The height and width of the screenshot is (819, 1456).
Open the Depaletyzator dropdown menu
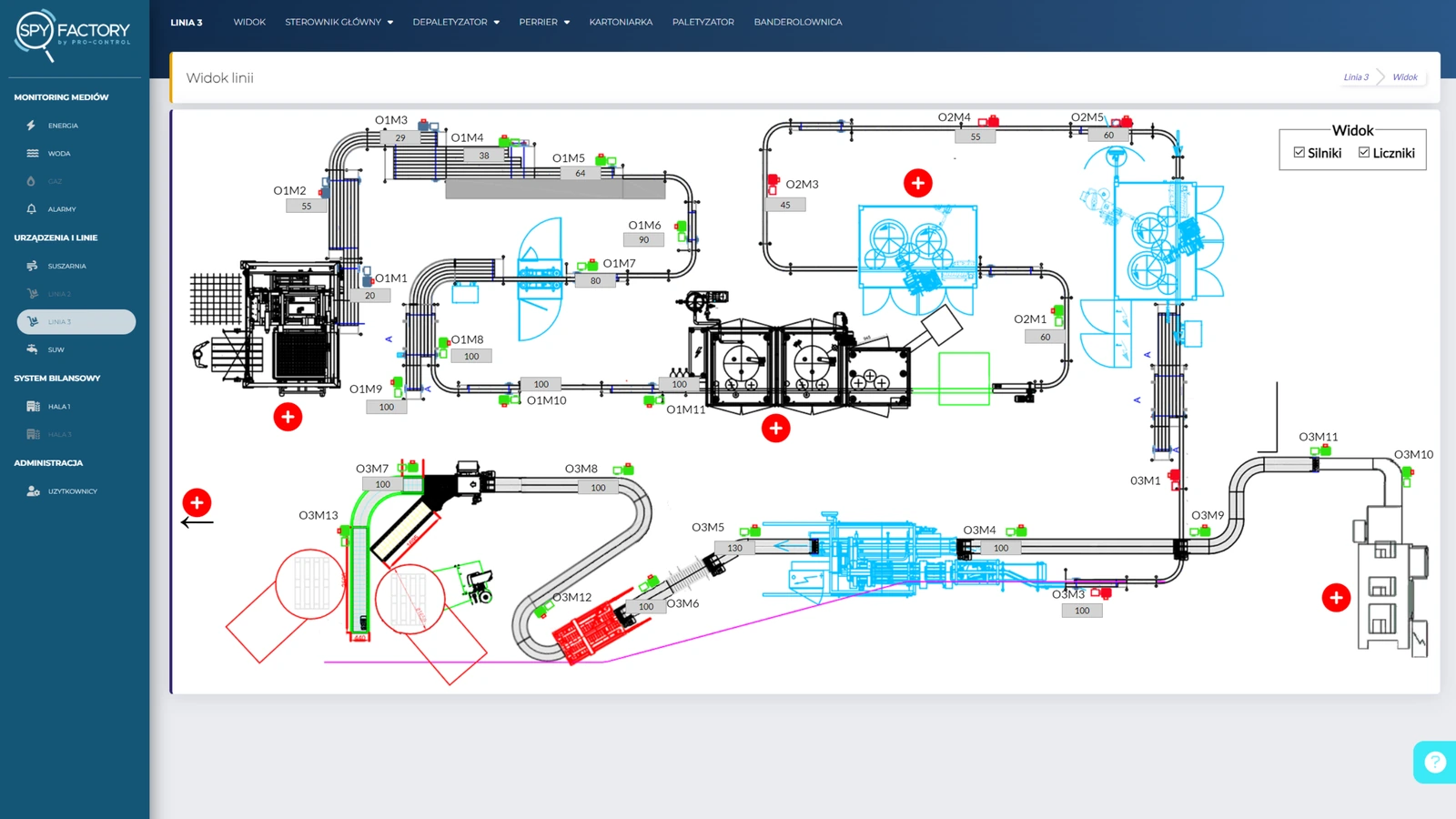pyautogui.click(x=456, y=22)
